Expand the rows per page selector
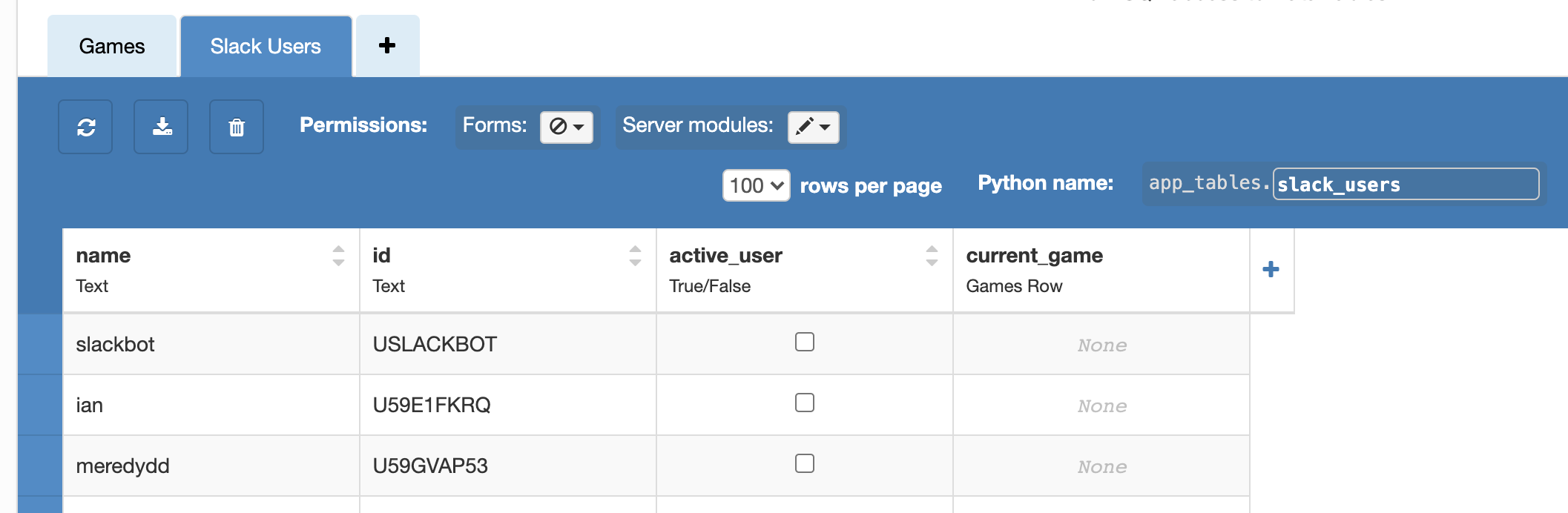 [x=756, y=185]
